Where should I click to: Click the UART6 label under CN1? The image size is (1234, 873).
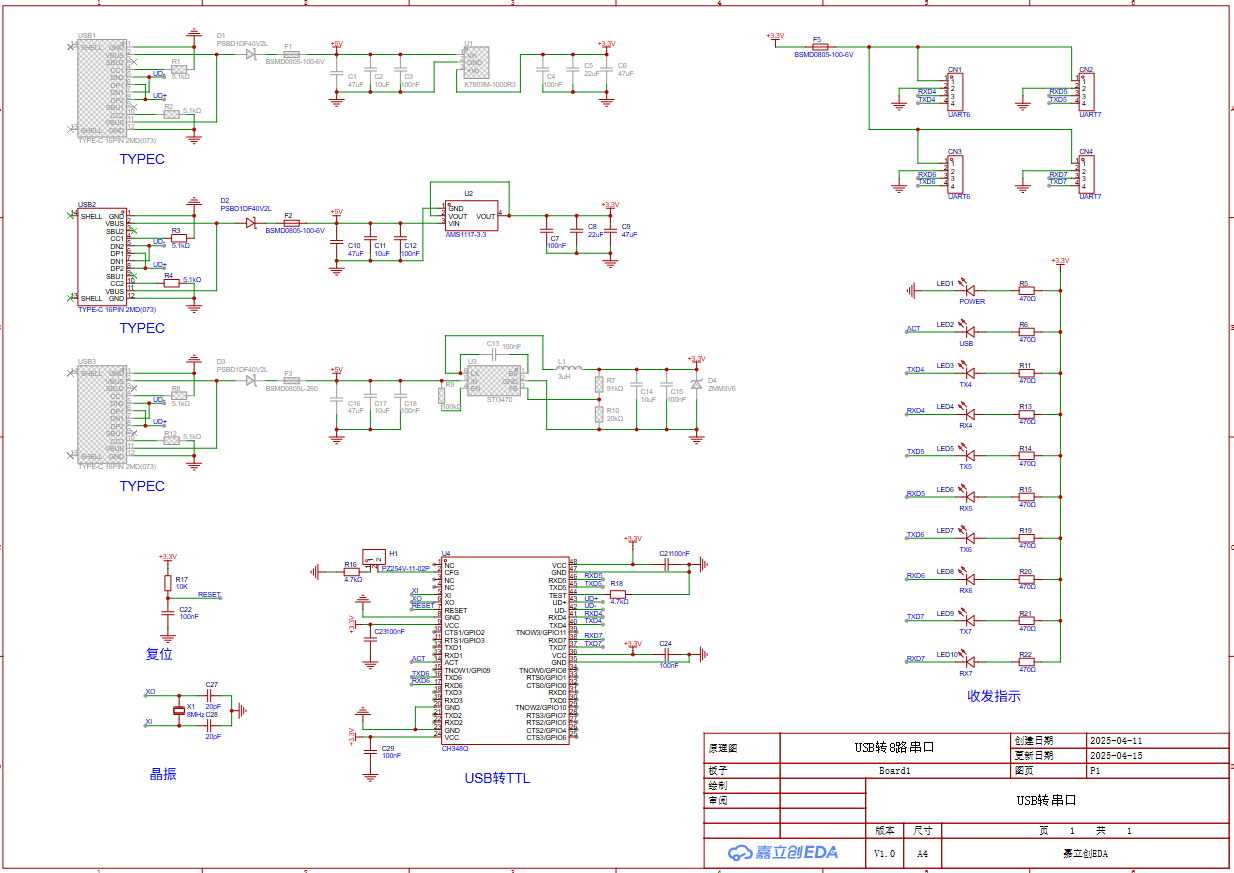958,115
